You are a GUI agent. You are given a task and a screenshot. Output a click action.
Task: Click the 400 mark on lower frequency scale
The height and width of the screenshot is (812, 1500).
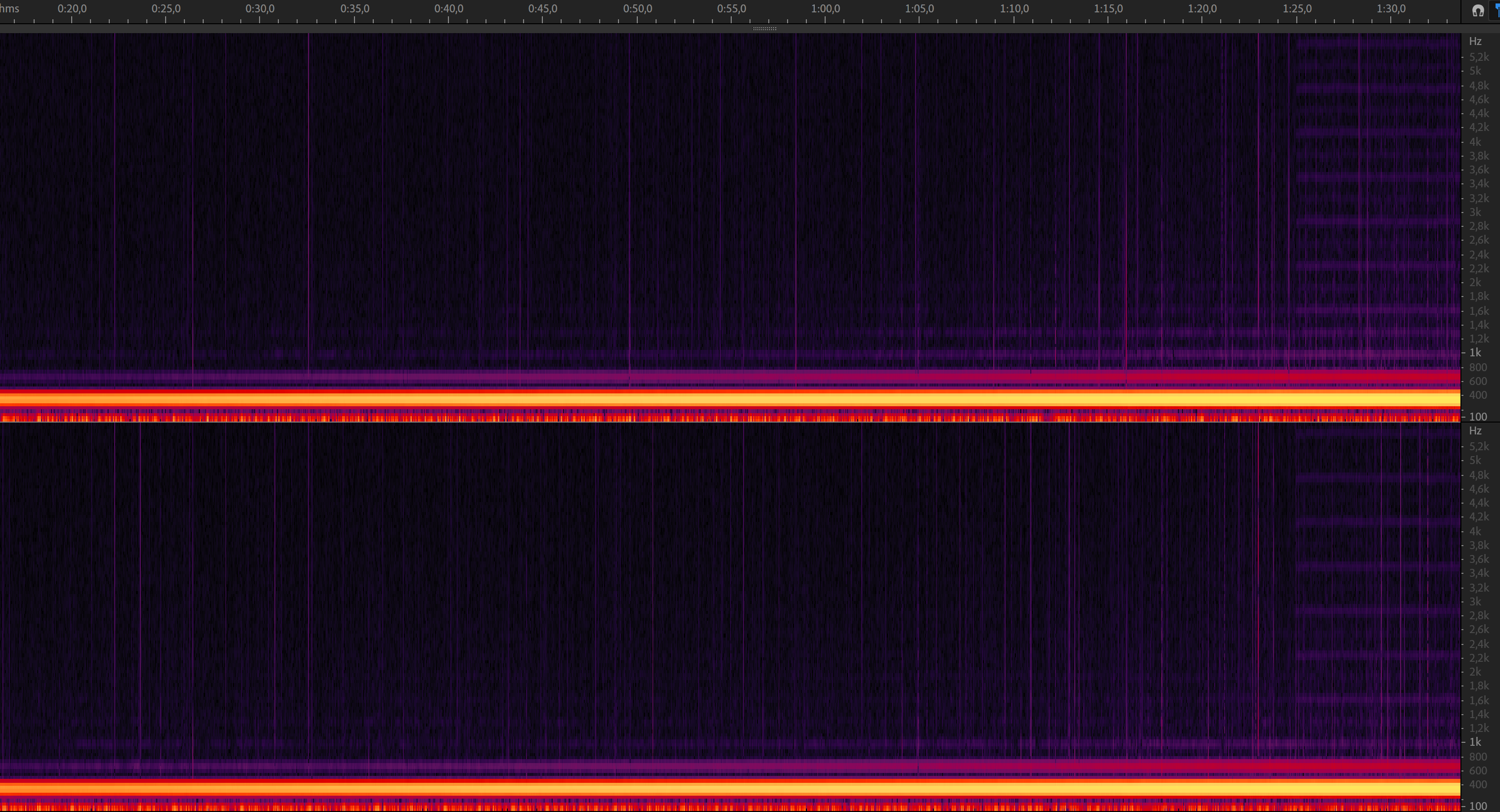point(1477,785)
